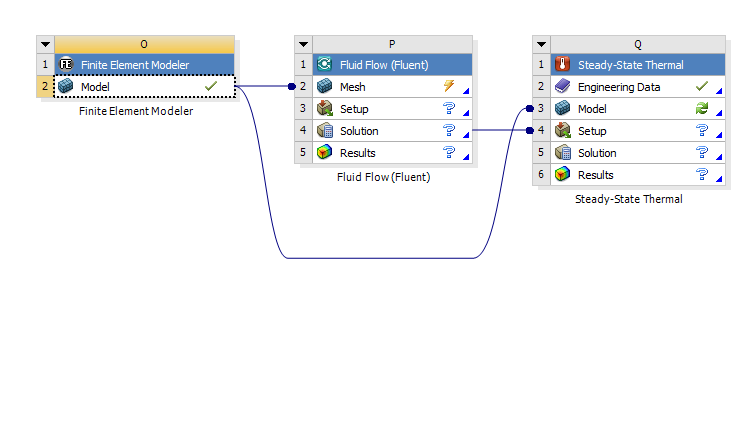This screenshot has height=443, width=752.
Task: Select the column header labeled O
Action: click(144, 45)
